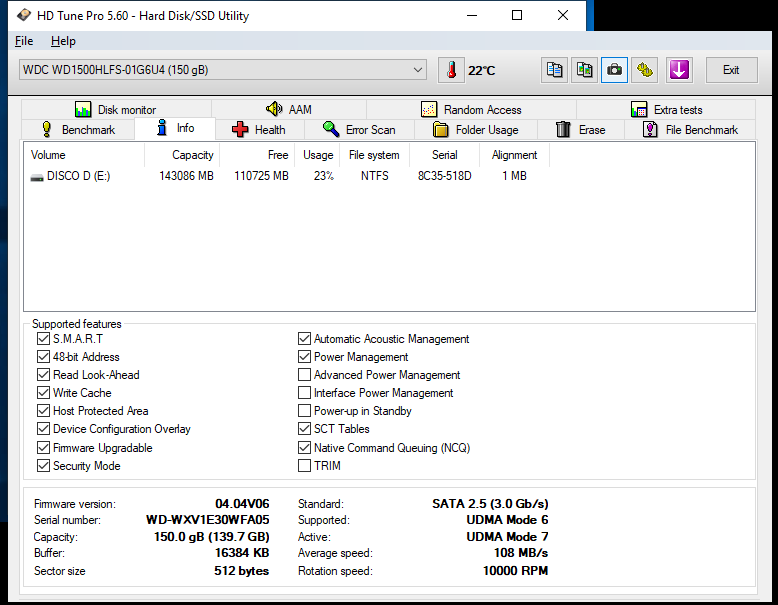Click the 10000 RPM rotation speed value
Screen dimensions: 778x605
[516, 571]
